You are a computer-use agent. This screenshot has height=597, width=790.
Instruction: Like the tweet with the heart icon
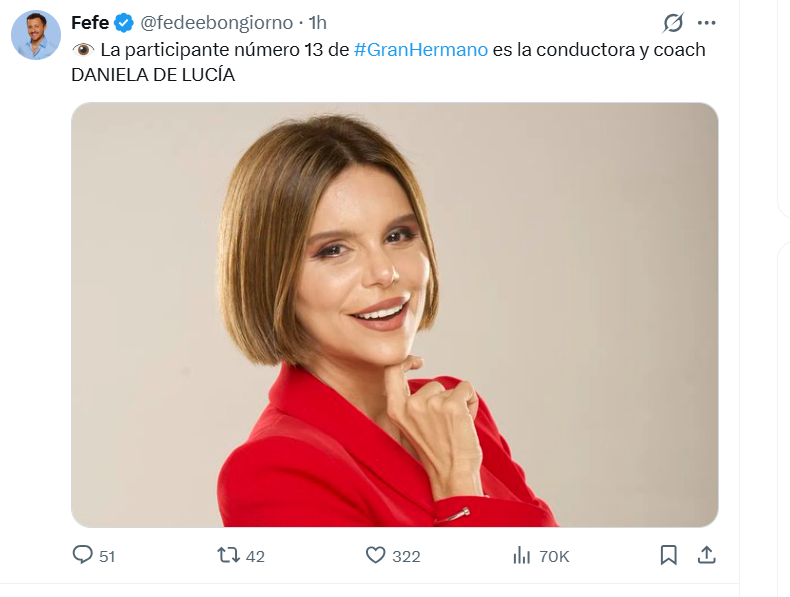pos(375,555)
